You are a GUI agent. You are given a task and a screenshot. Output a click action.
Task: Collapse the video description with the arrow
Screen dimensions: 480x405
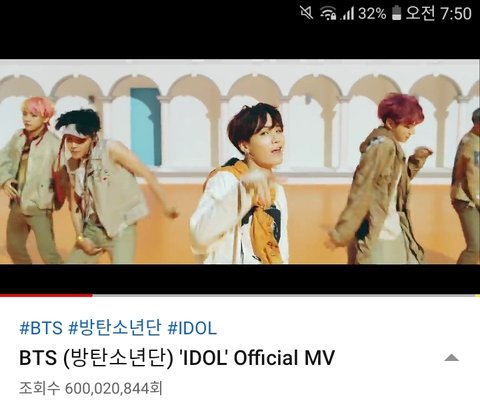452,358
